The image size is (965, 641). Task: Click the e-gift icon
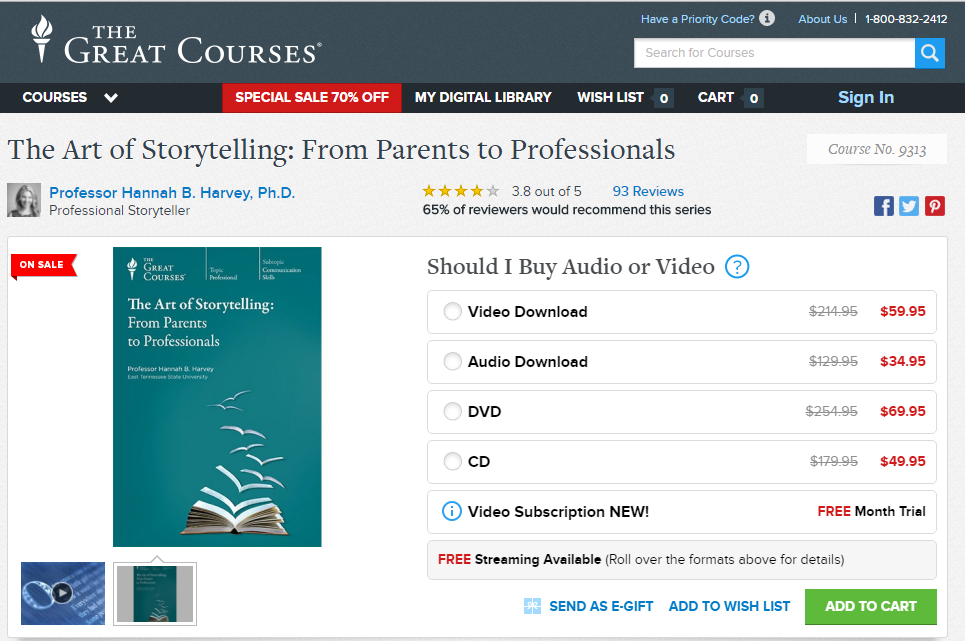coord(532,606)
